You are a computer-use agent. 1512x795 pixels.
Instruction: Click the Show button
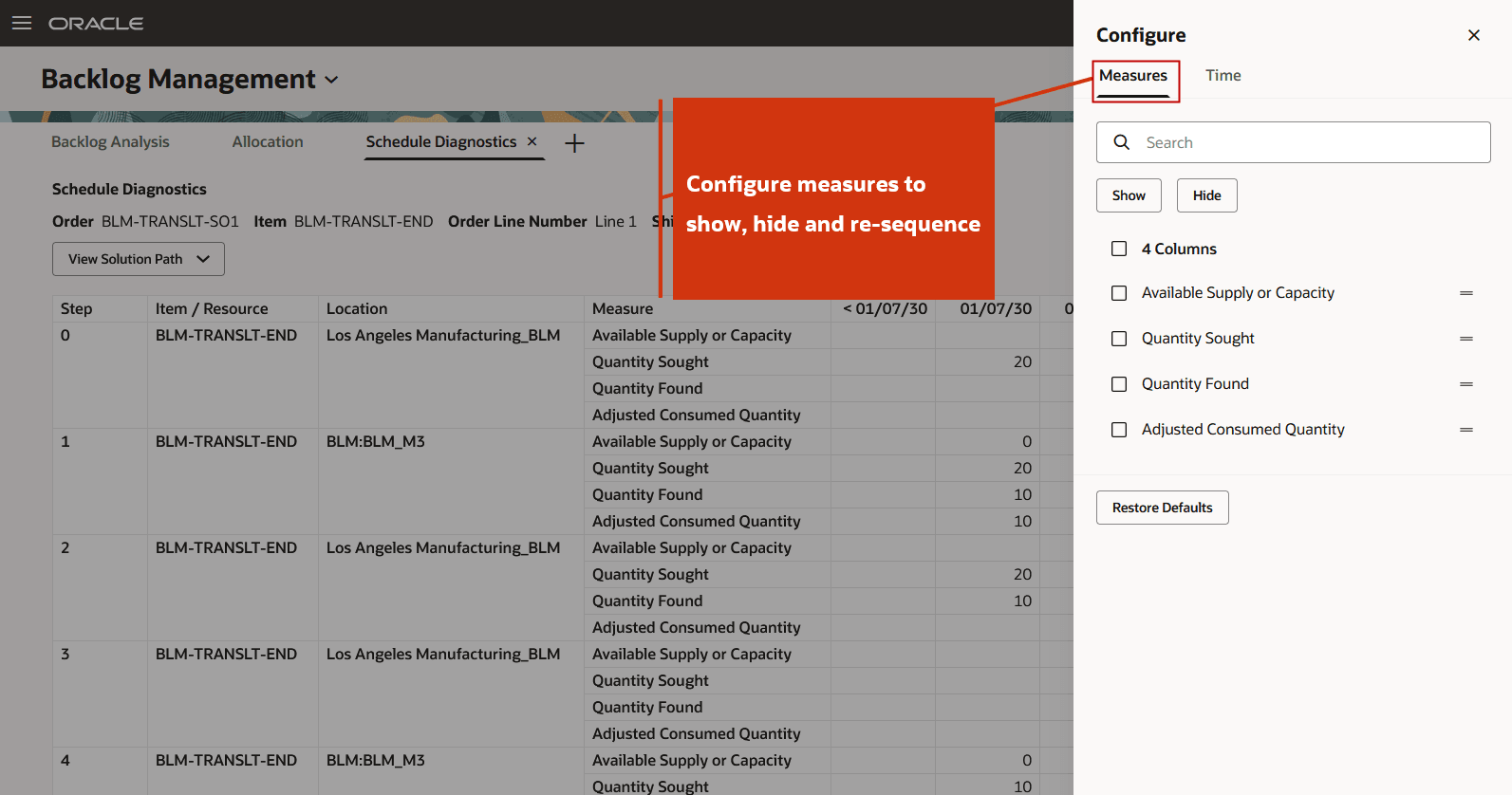[x=1129, y=195]
